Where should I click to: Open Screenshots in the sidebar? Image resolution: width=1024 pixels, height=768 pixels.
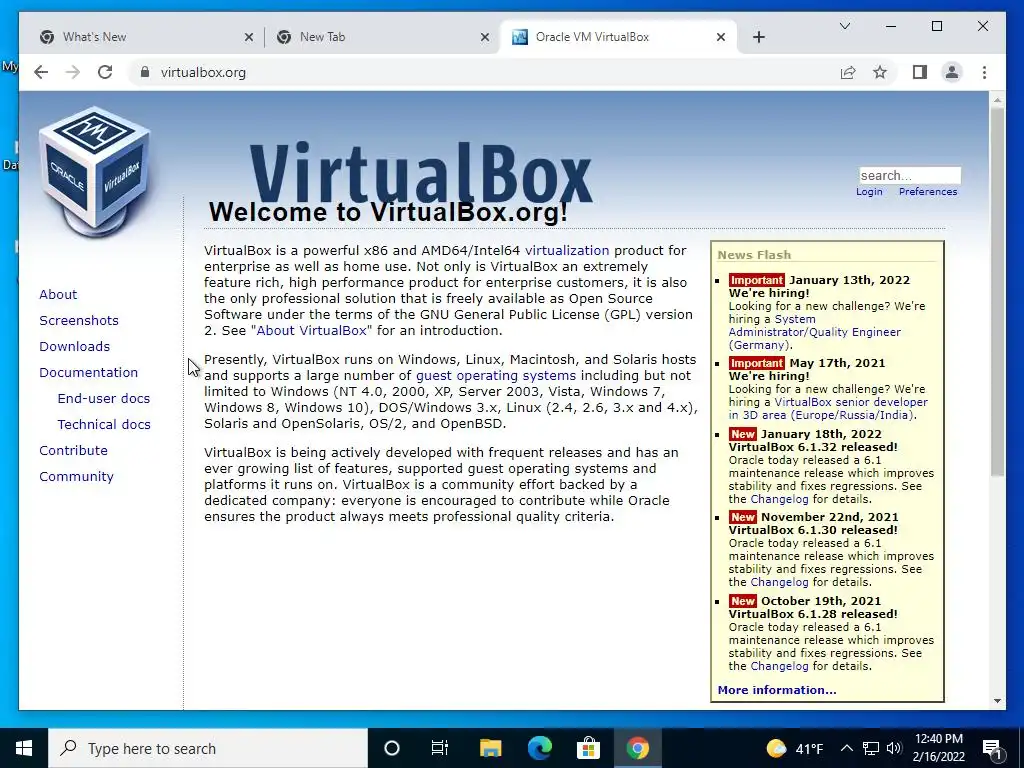click(x=79, y=321)
